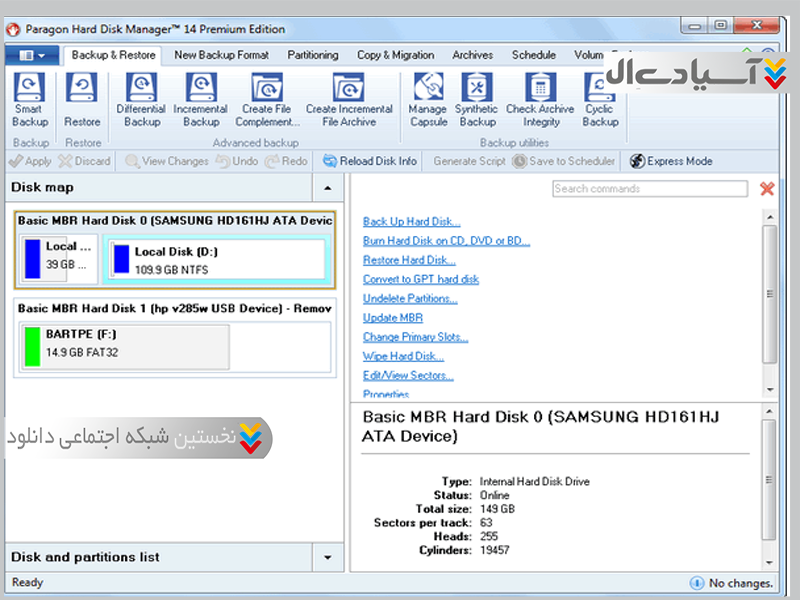The height and width of the screenshot is (600, 800).
Task: Collapse the Disk map panel
Action: point(326,187)
